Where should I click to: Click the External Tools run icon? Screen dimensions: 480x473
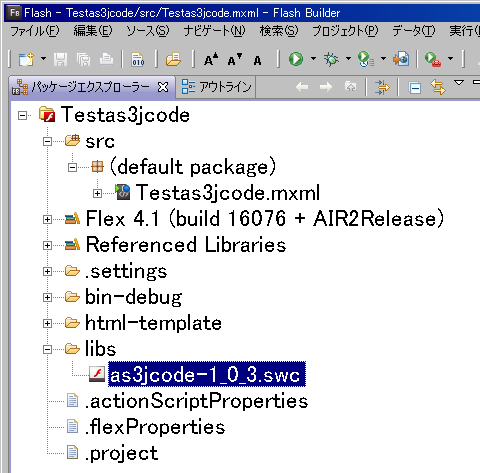tap(433, 59)
